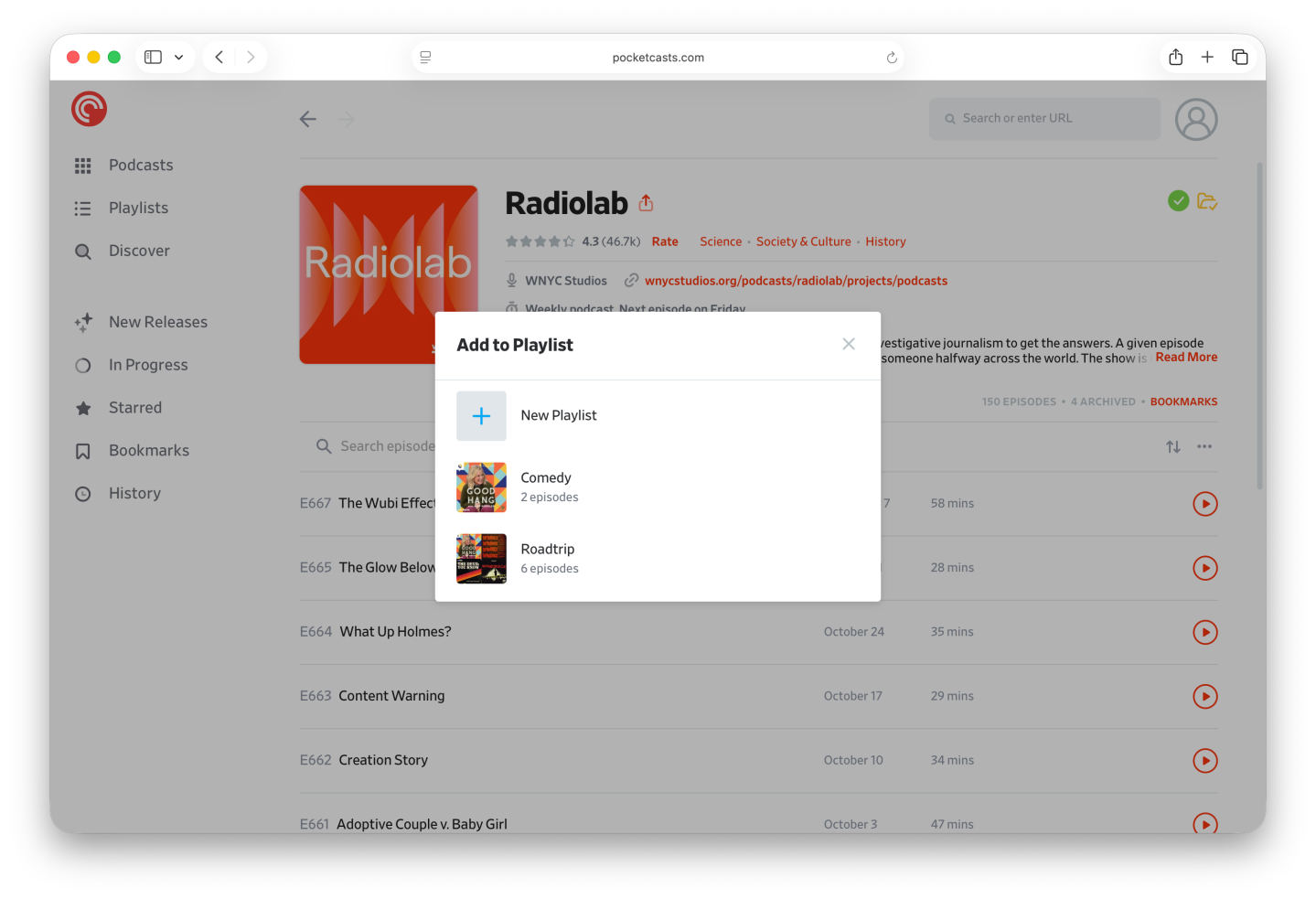1316x899 pixels.
Task: Open the Discover section
Action: coord(139,251)
